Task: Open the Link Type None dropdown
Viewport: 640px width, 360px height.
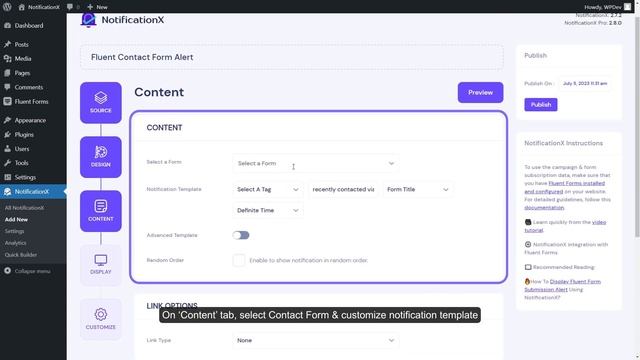Action: tap(316, 340)
